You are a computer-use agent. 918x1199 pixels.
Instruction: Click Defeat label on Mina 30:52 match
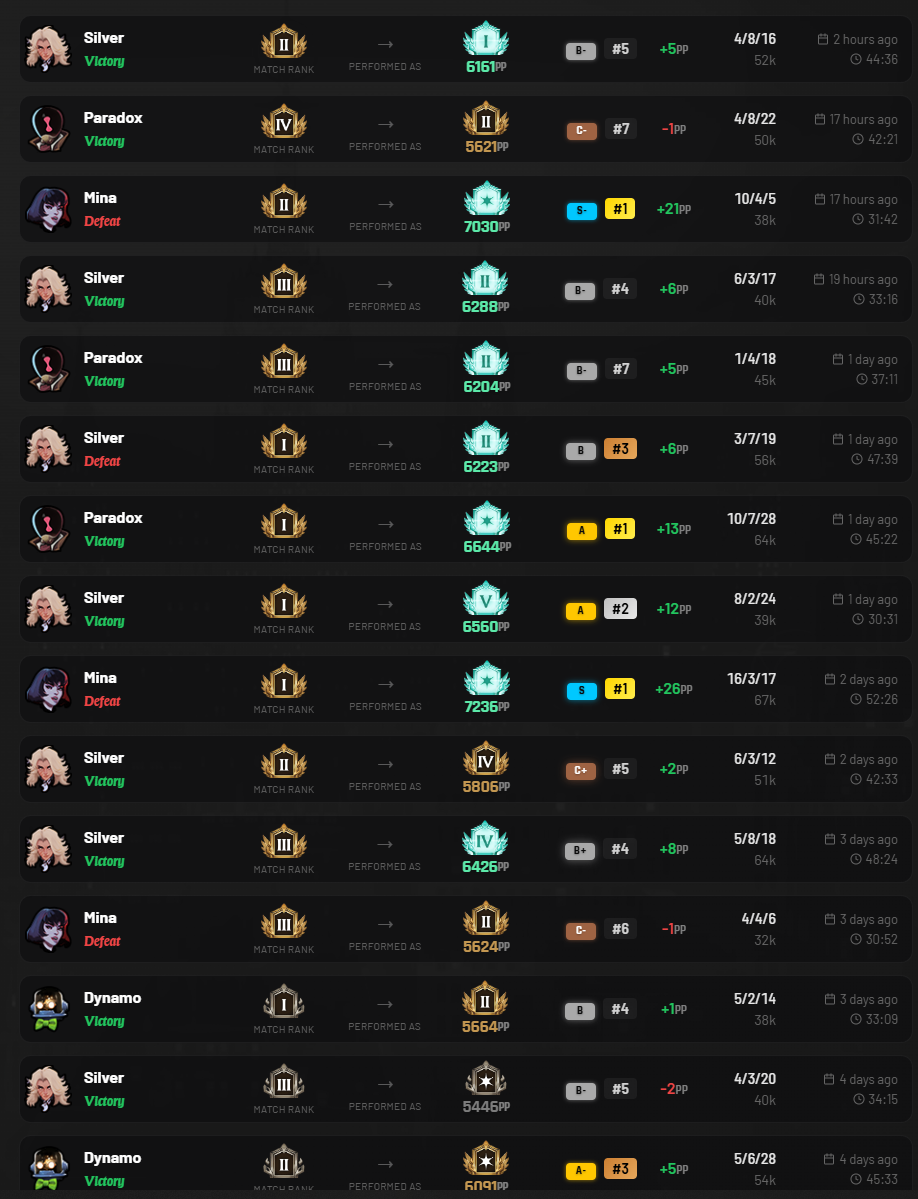coord(102,941)
